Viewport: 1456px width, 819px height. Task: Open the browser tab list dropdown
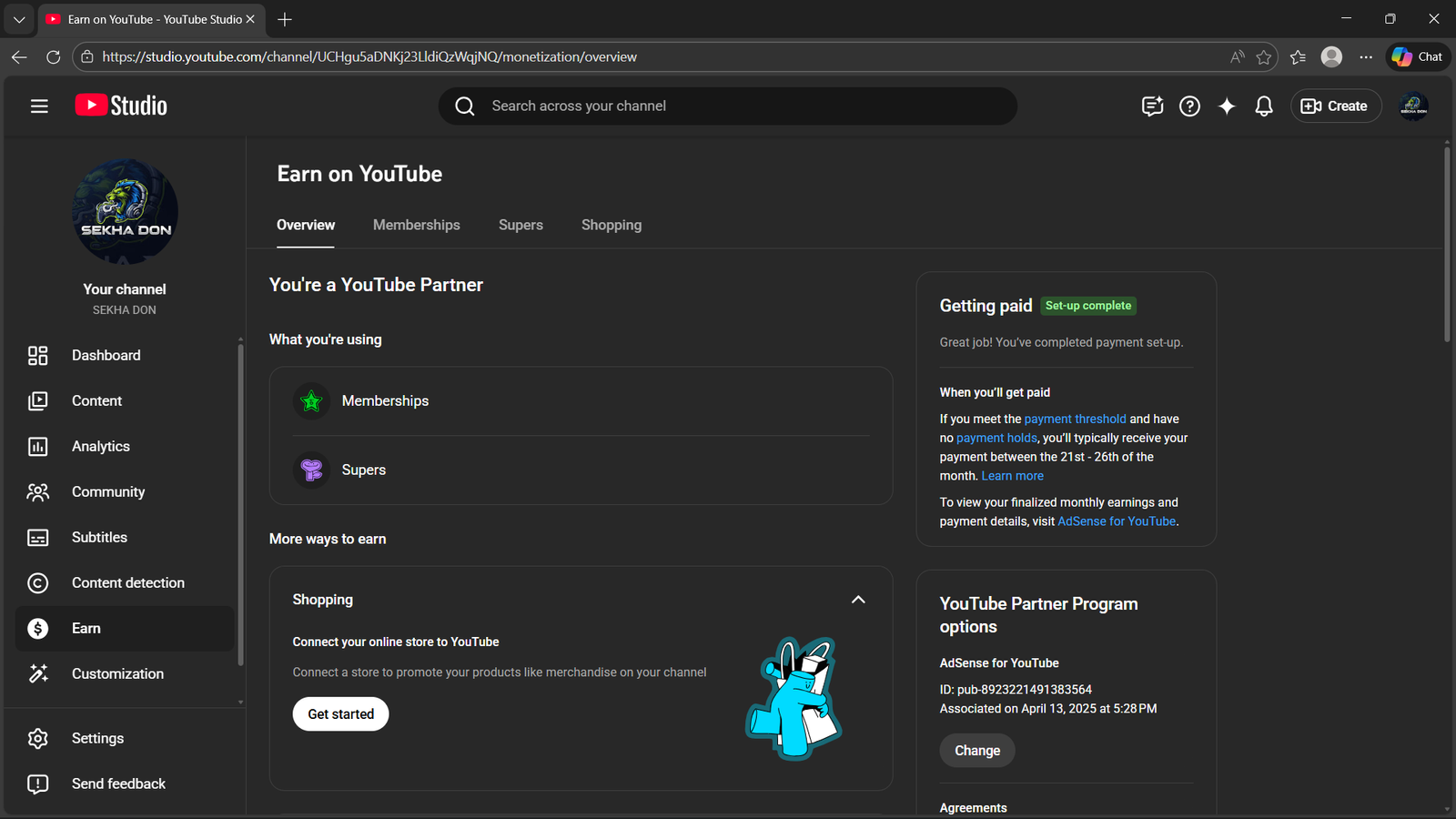(19, 19)
